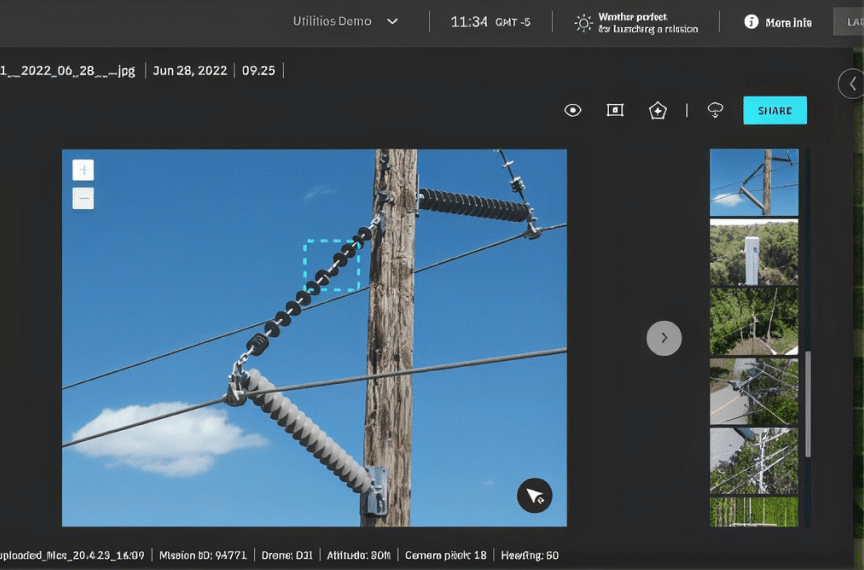Open the partially visible tab at top right
The height and width of the screenshot is (570, 864).
(x=849, y=22)
